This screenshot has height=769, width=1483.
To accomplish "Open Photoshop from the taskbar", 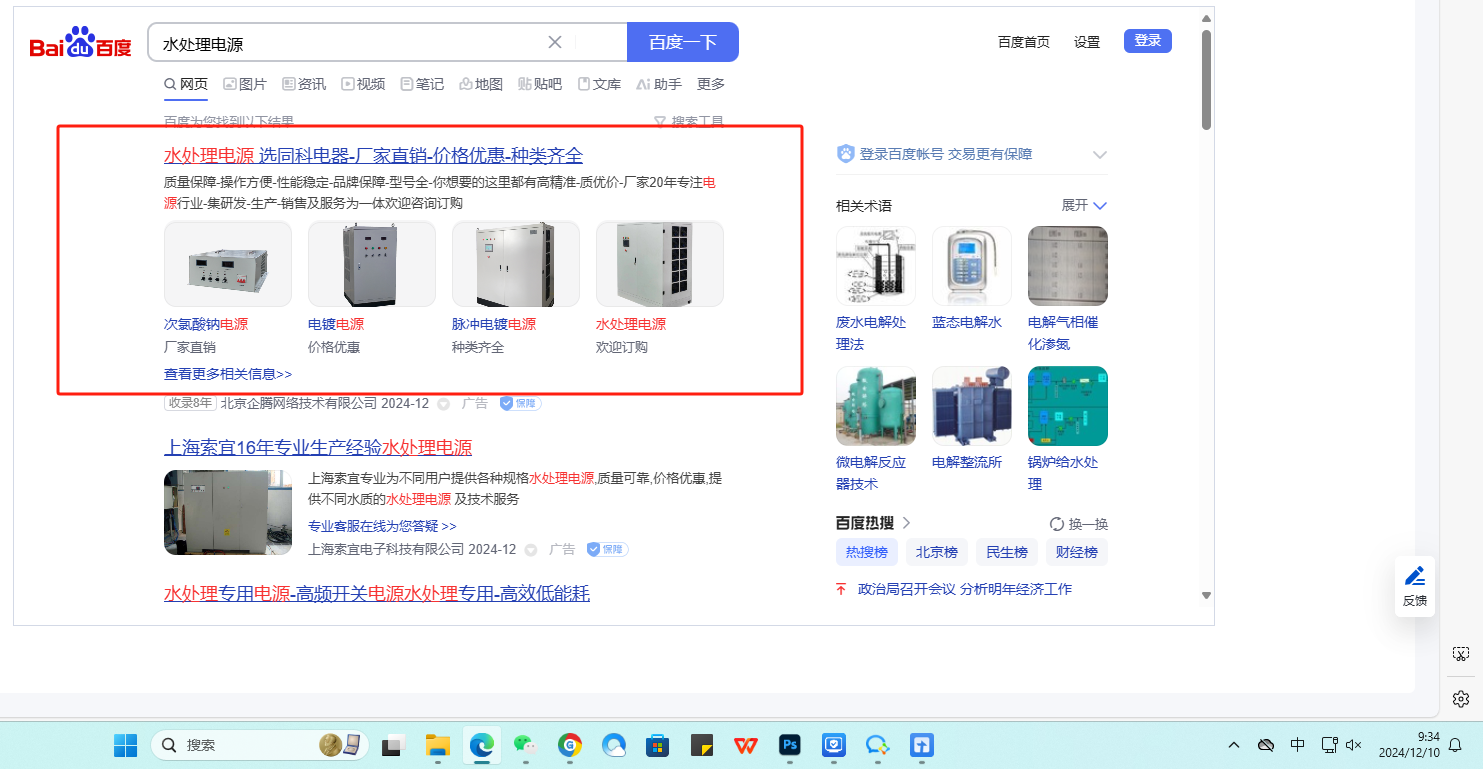I will click(790, 745).
